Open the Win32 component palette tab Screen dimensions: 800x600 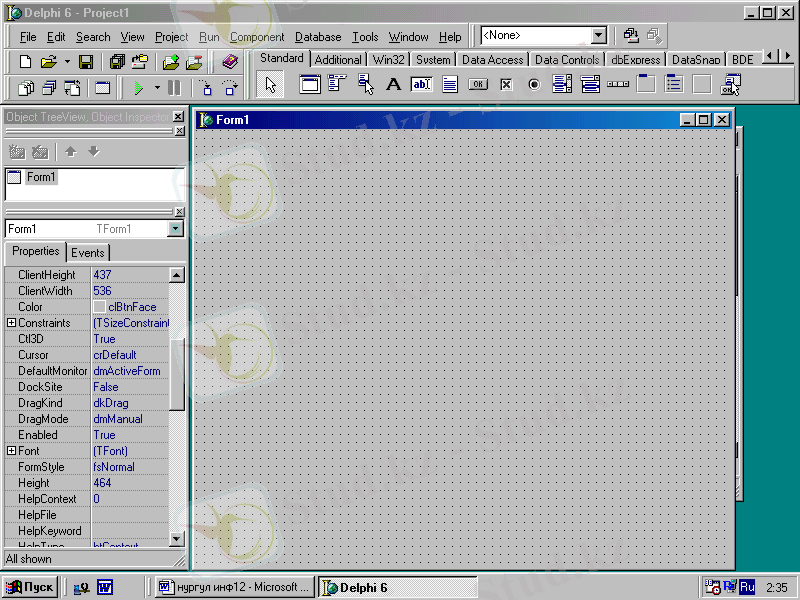[x=388, y=60]
